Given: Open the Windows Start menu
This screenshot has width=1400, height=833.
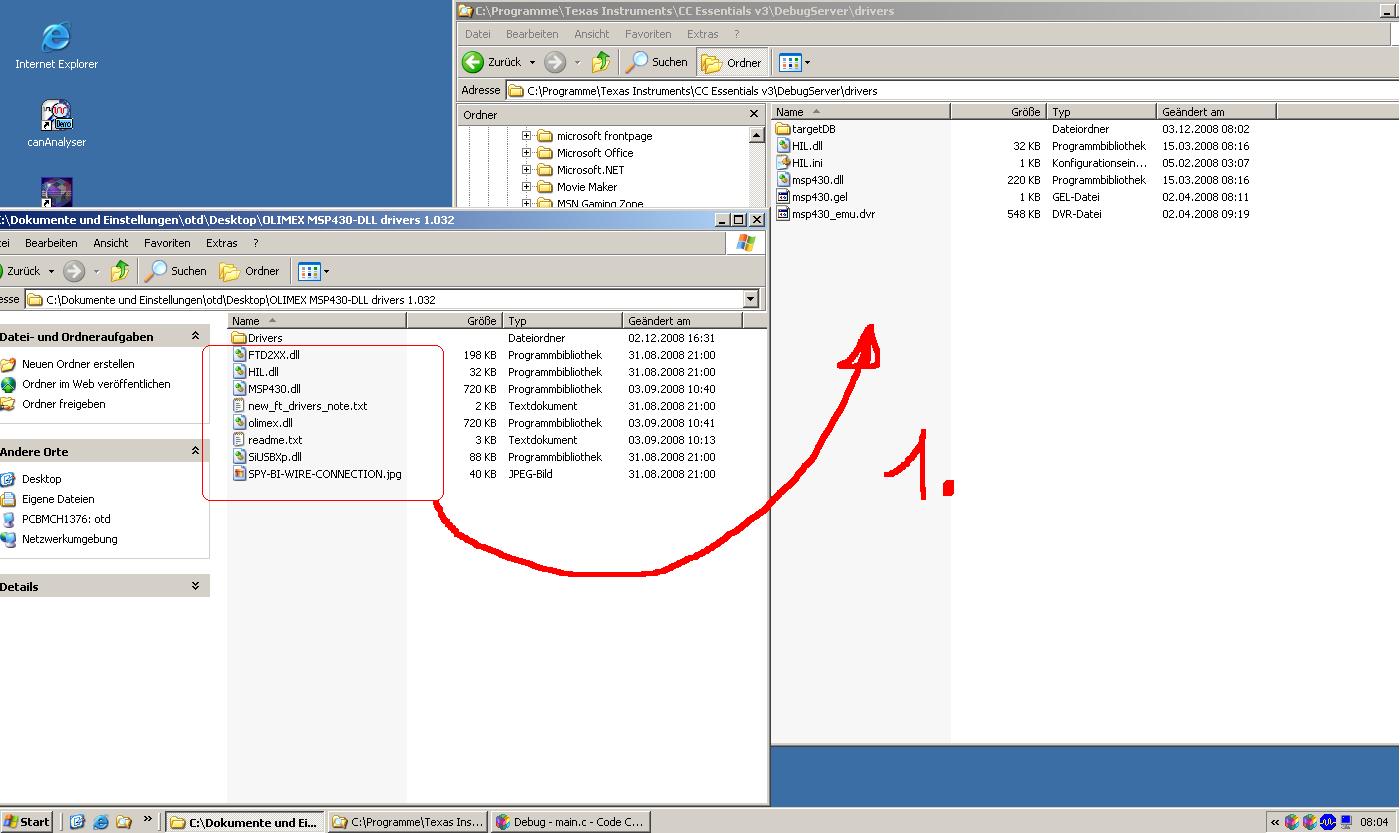Looking at the screenshot, I should pos(27,822).
